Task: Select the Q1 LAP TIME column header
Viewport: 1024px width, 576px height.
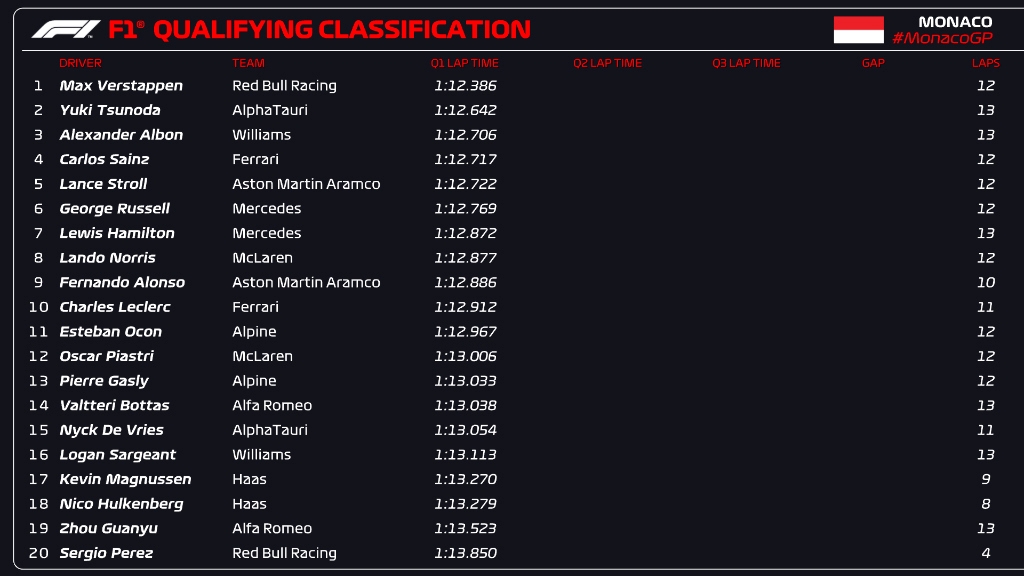Action: coord(464,63)
